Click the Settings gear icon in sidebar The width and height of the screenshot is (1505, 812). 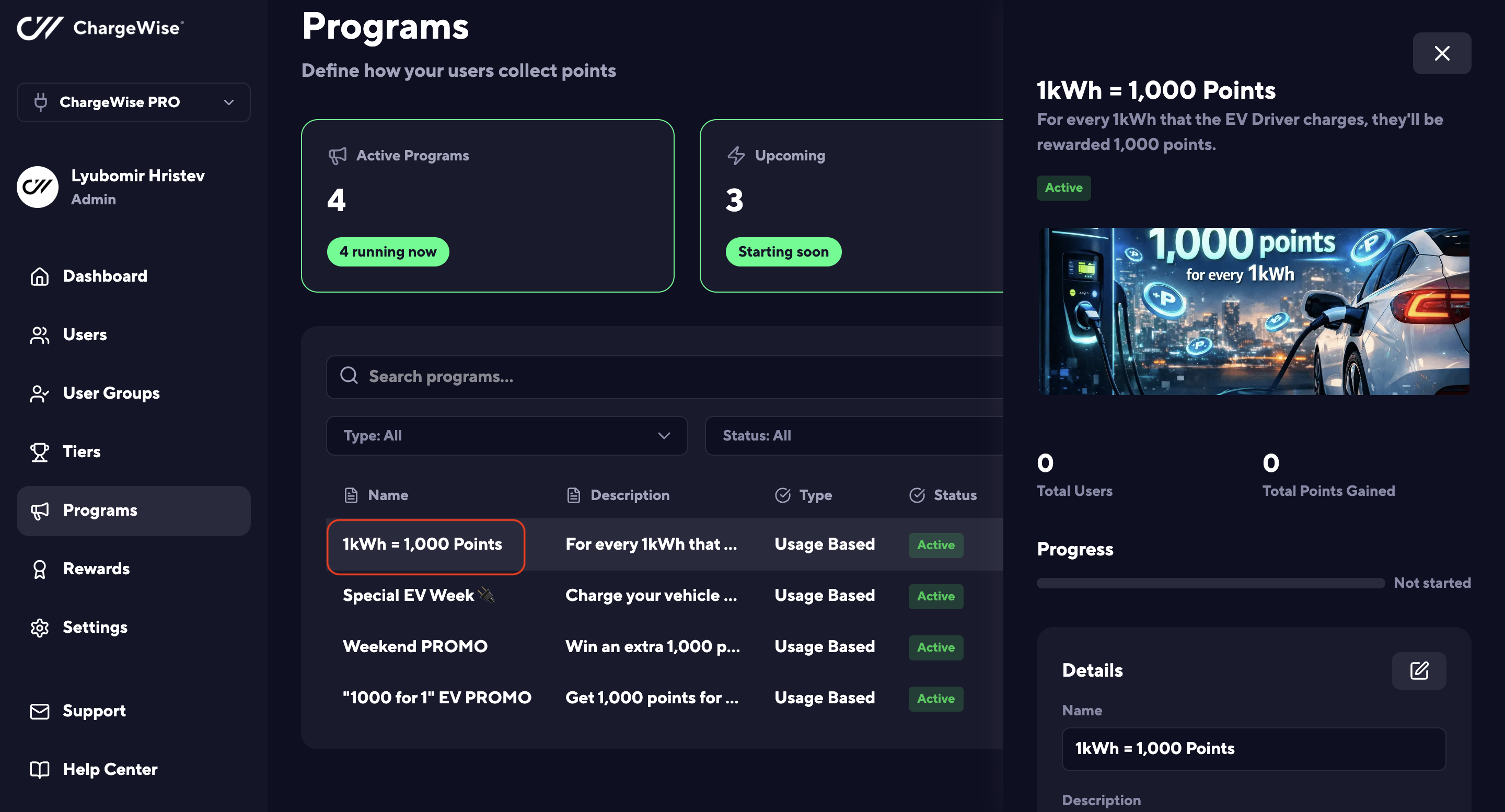tap(39, 628)
